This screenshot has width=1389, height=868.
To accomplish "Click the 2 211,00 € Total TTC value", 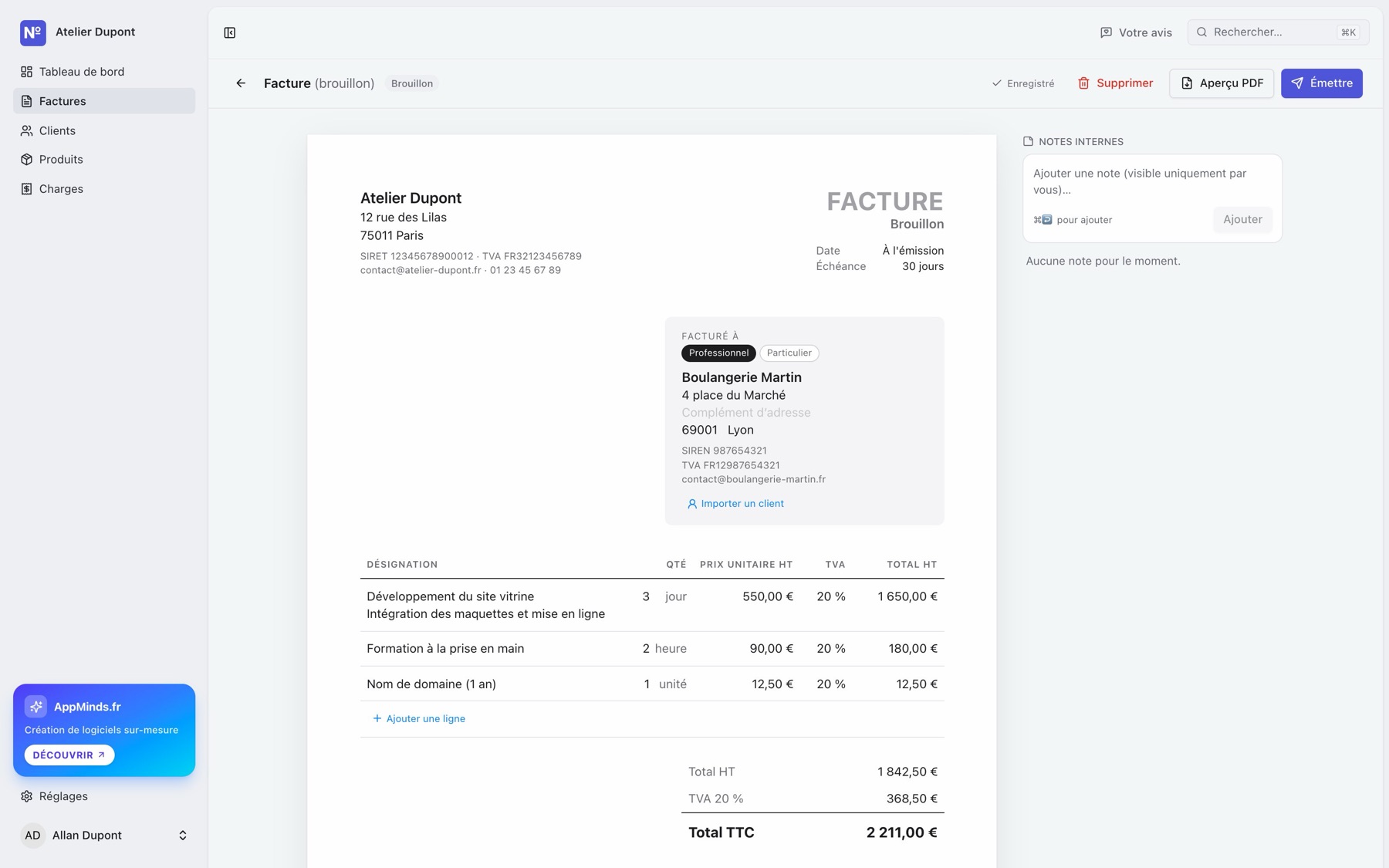I will point(901,833).
